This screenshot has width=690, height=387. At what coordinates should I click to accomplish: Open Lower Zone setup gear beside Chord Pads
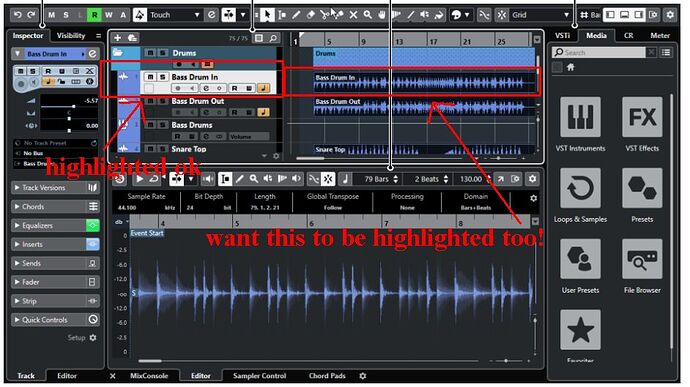tap(363, 376)
